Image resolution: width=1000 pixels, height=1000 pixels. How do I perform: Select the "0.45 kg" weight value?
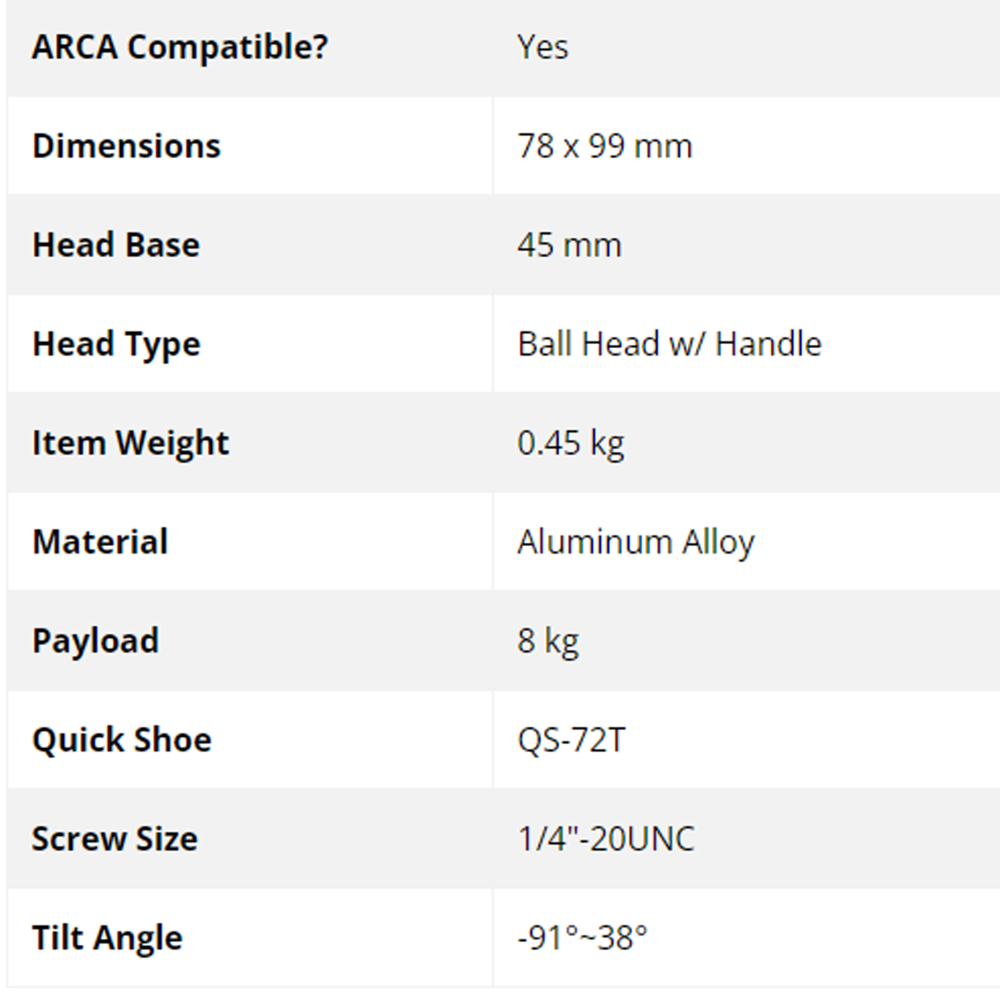[x=571, y=443]
